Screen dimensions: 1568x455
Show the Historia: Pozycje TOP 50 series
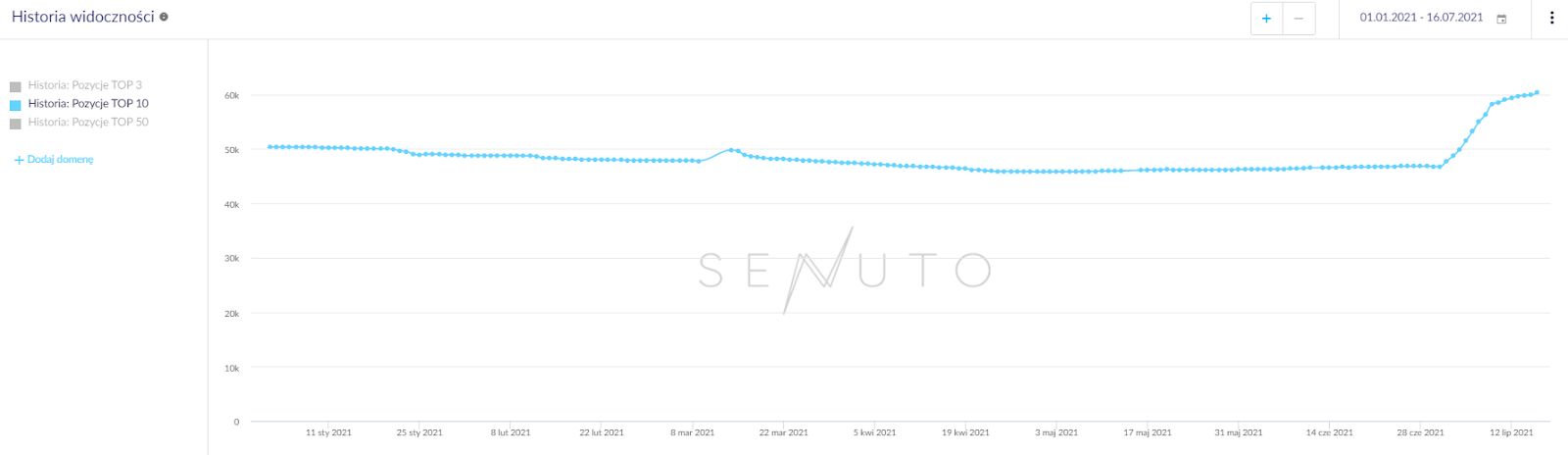coord(88,123)
